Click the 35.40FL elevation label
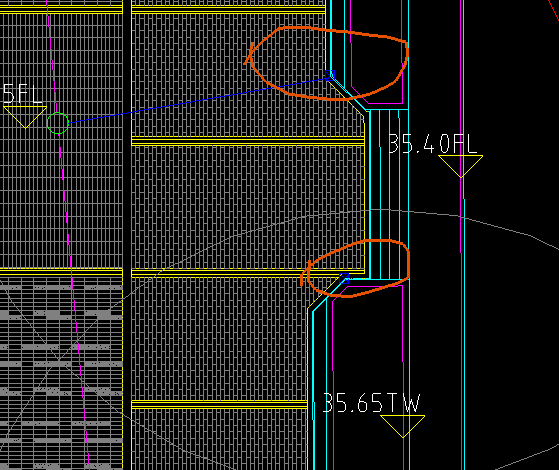The image size is (559, 470). point(432,144)
